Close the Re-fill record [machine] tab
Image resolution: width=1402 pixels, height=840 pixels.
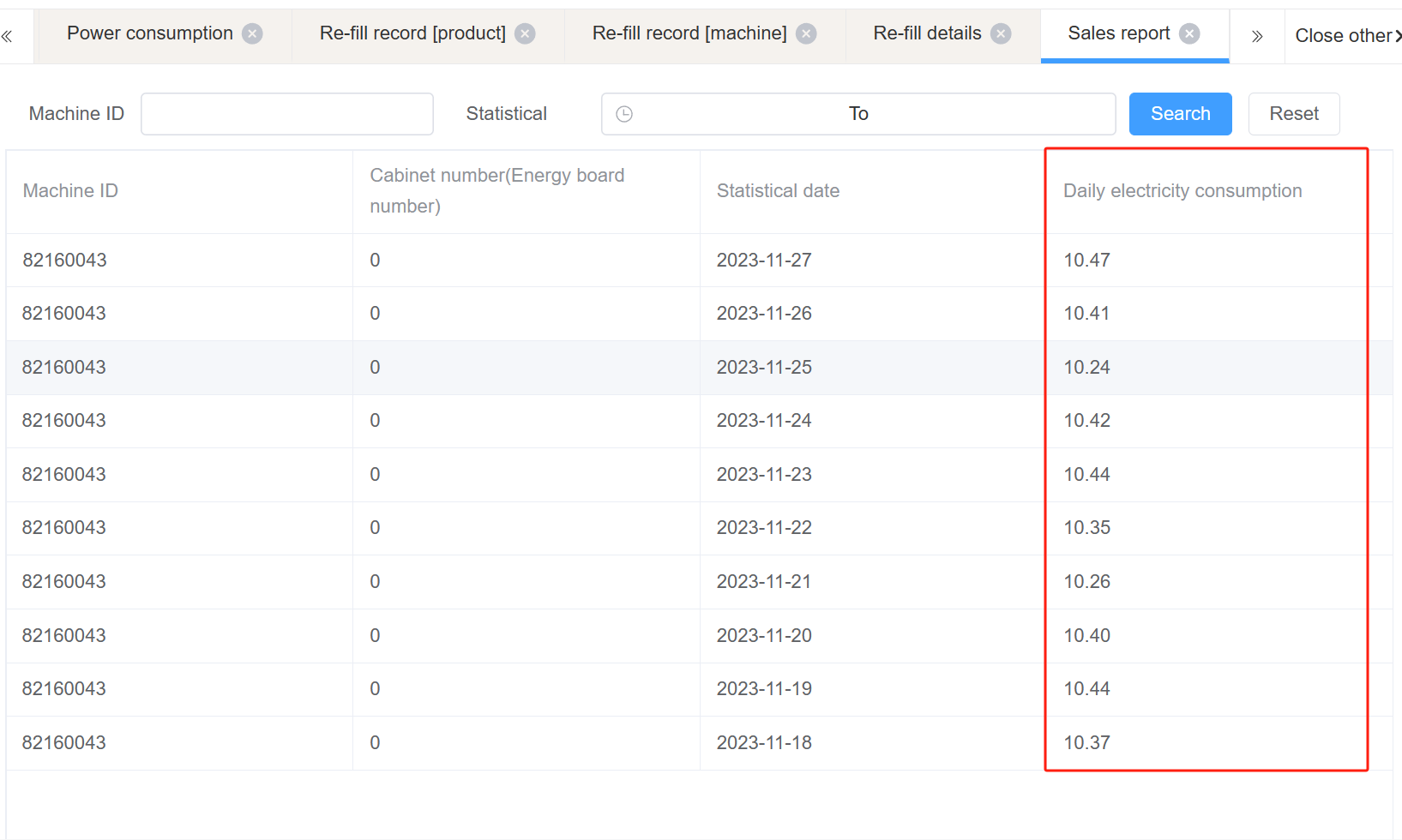coord(806,33)
